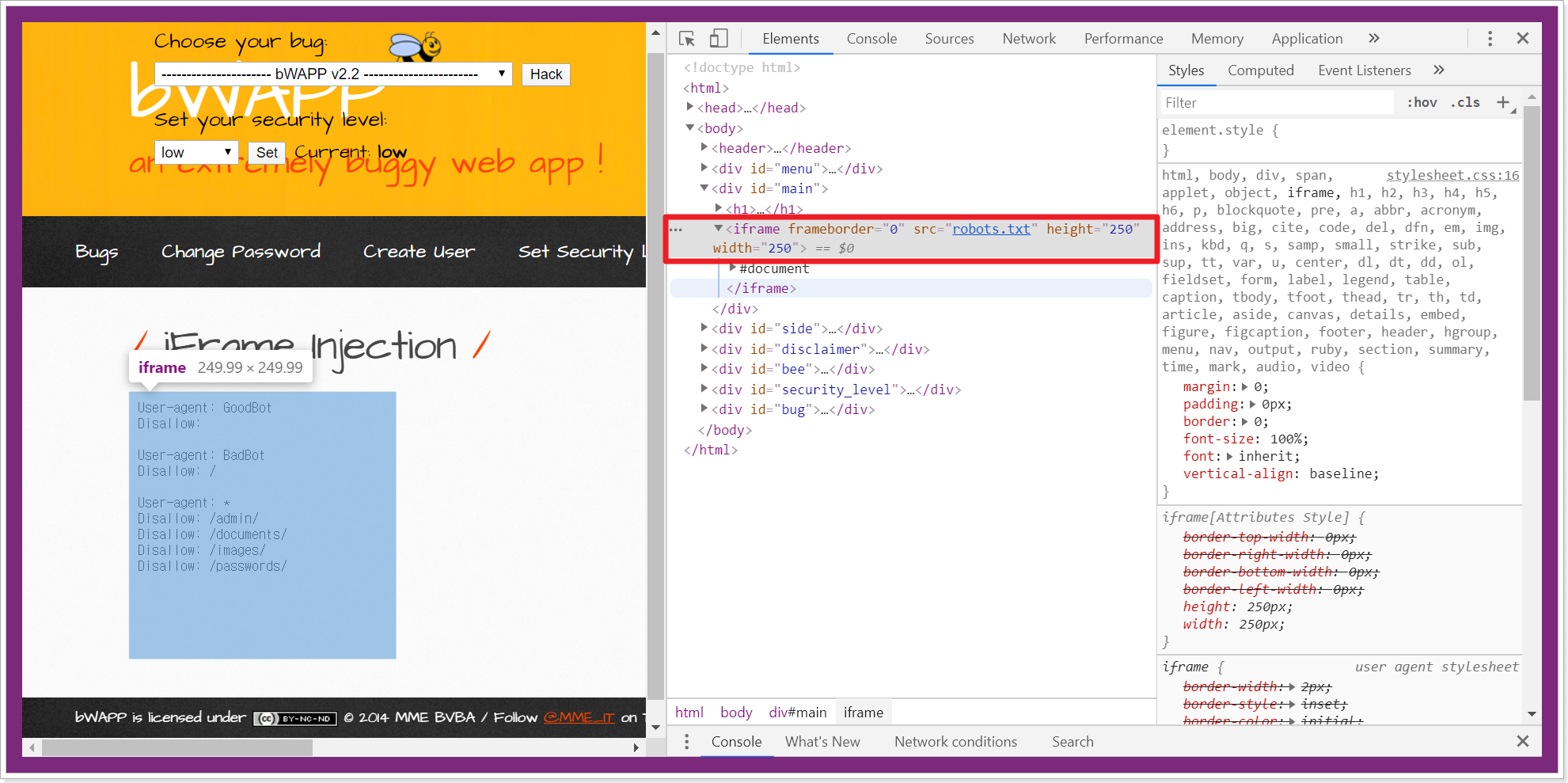Expand the div id disclaimer node
Image resolution: width=1568 pixels, height=783 pixels.
704,348
